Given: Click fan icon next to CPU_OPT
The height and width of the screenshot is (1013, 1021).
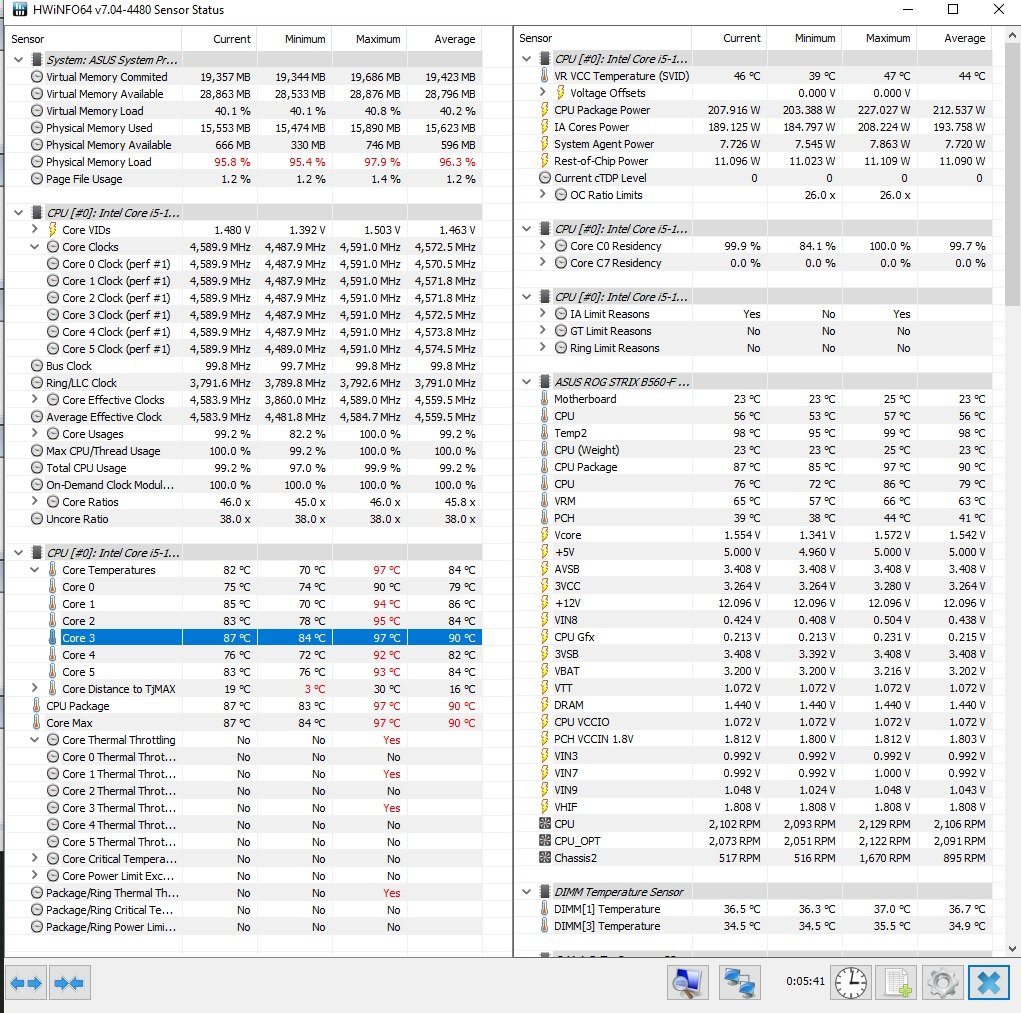Looking at the screenshot, I should 545,840.
